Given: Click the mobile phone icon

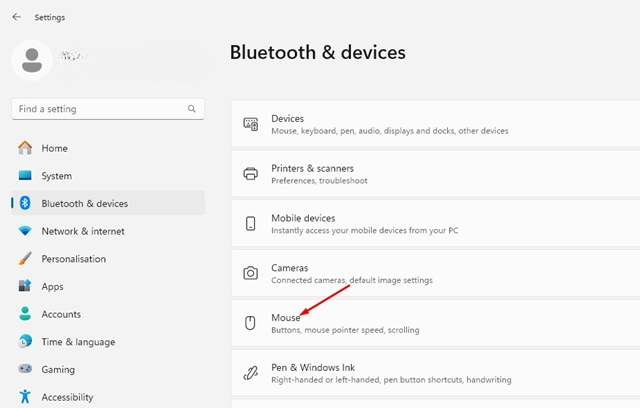Looking at the screenshot, I should [251, 224].
